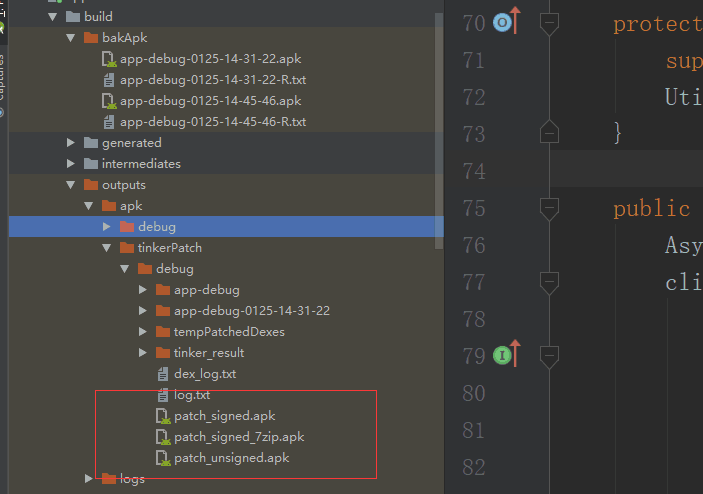Click the apk folder icon

pos(109,206)
